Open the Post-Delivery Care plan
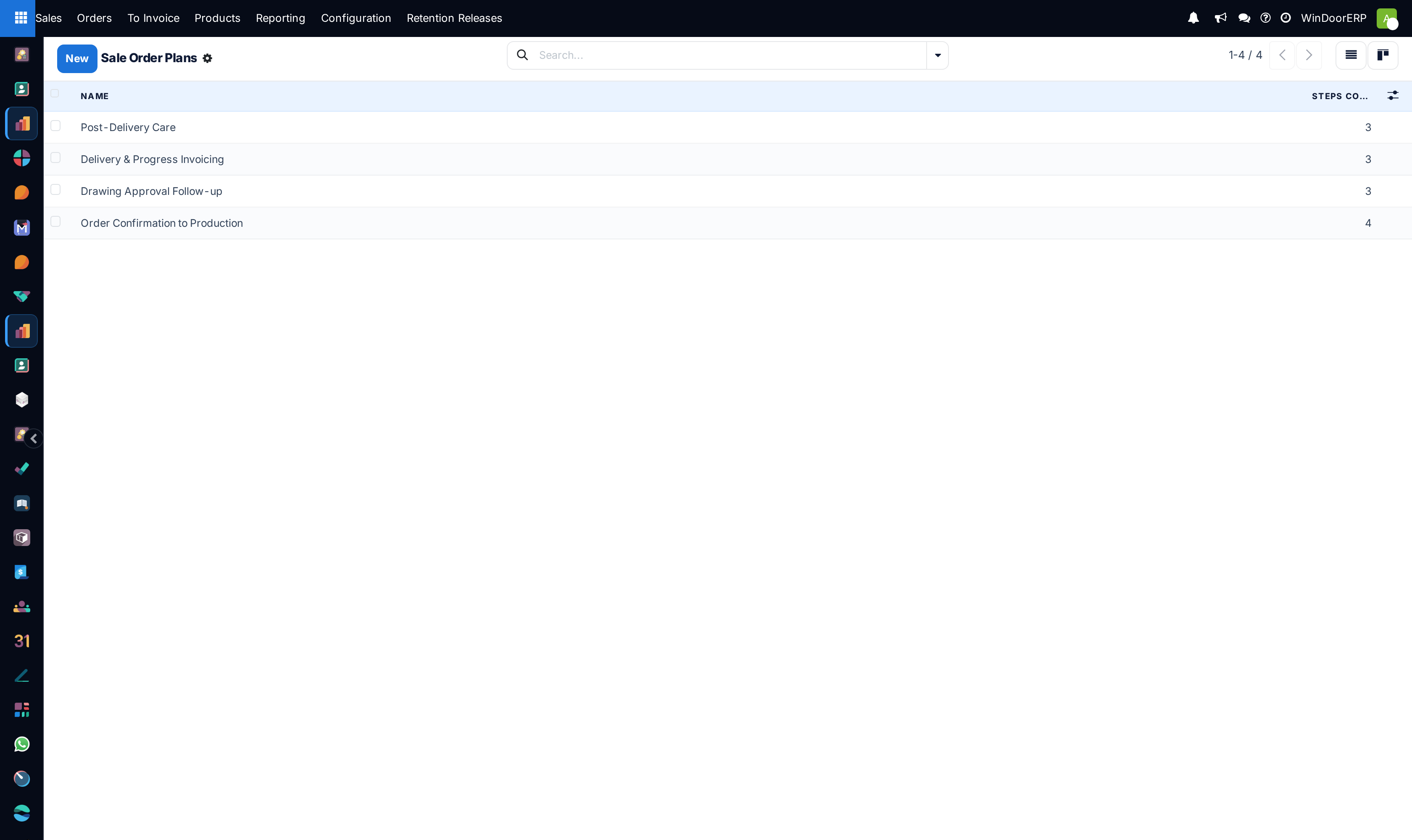This screenshot has height=840, width=1412. pyautogui.click(x=128, y=127)
